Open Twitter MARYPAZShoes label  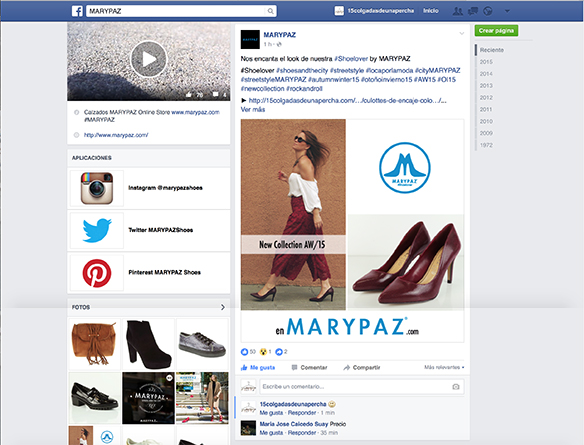pyautogui.click(x=161, y=230)
